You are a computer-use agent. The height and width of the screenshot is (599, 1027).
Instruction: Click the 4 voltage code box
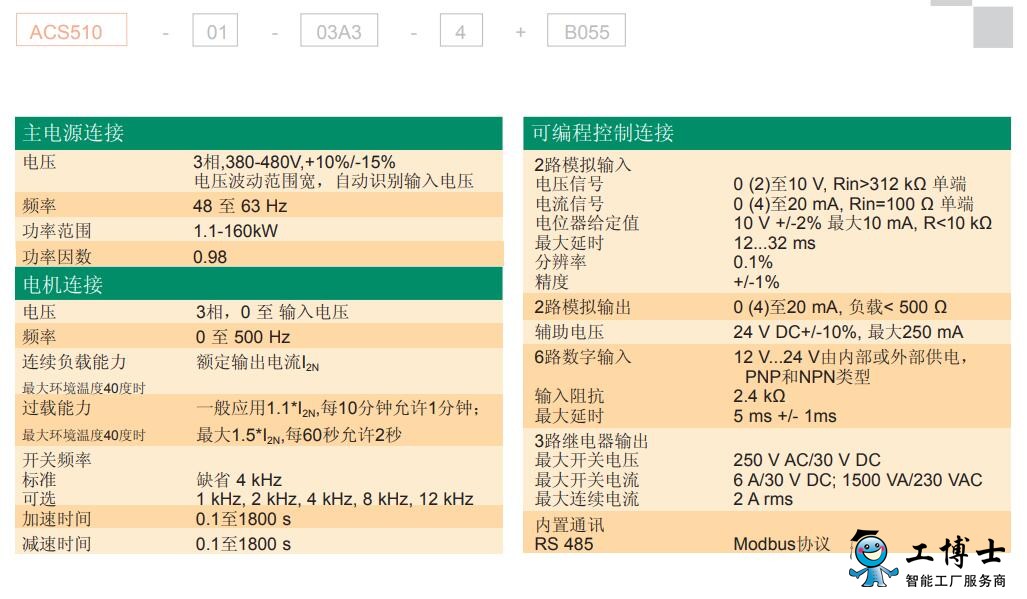tap(461, 31)
